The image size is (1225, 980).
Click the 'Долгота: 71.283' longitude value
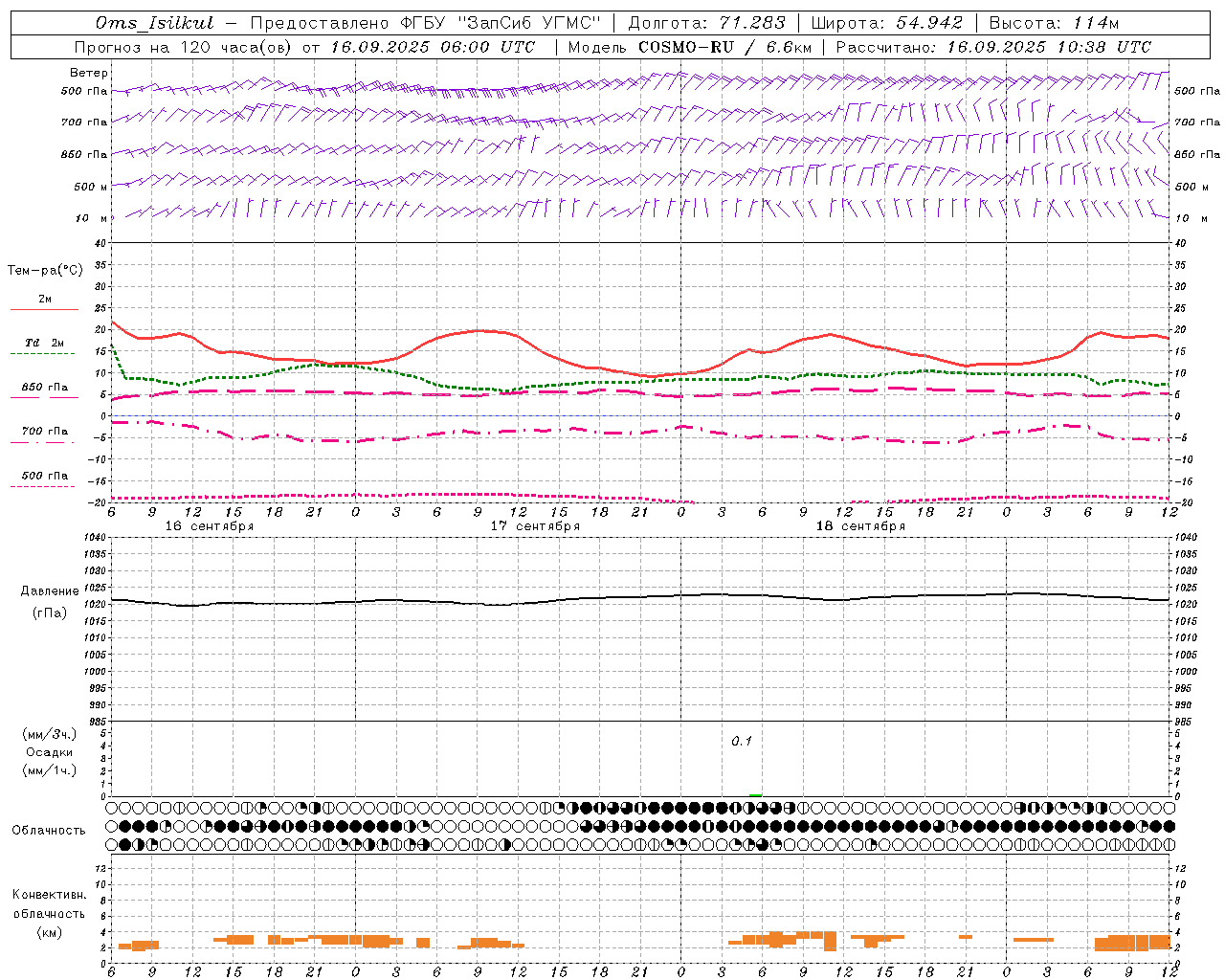click(706, 23)
